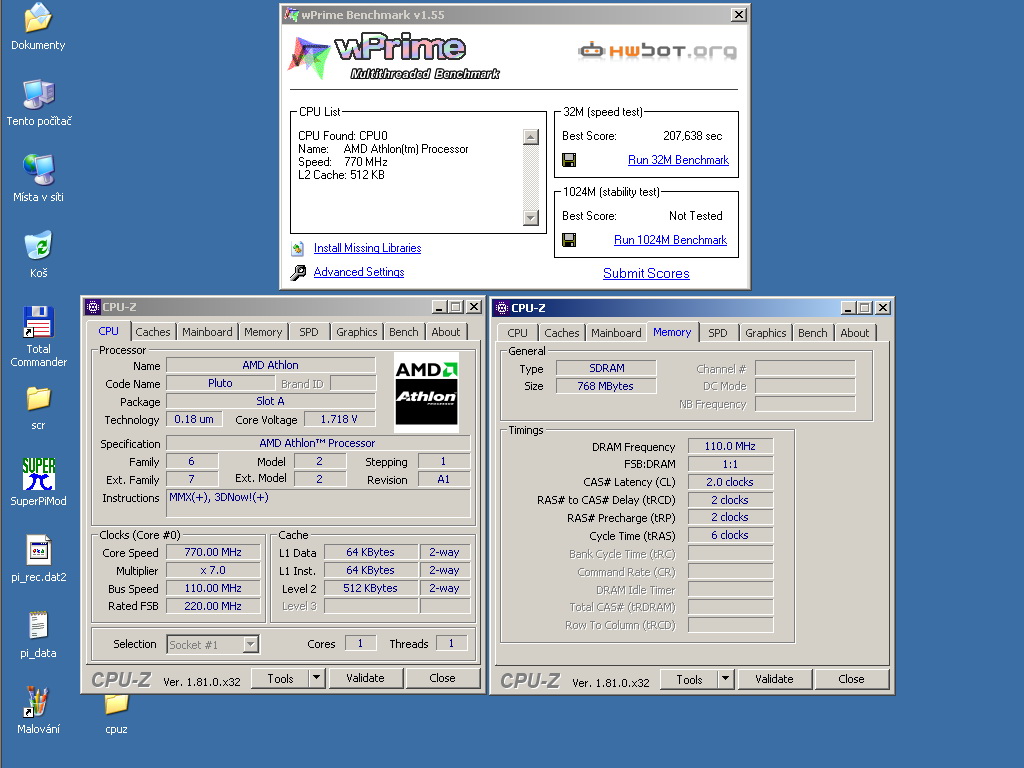Screen dimensions: 1024x768
Task: Click Tools button in right CPU-Z
Action: 689,679
